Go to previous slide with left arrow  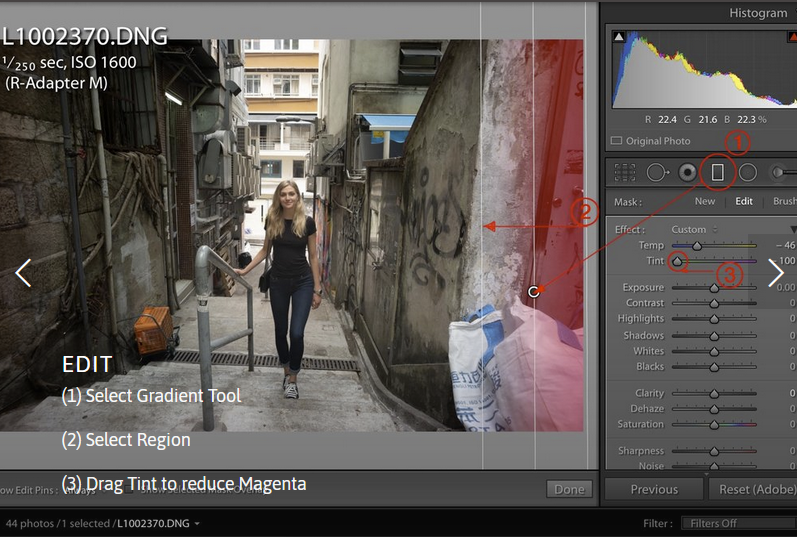23,272
